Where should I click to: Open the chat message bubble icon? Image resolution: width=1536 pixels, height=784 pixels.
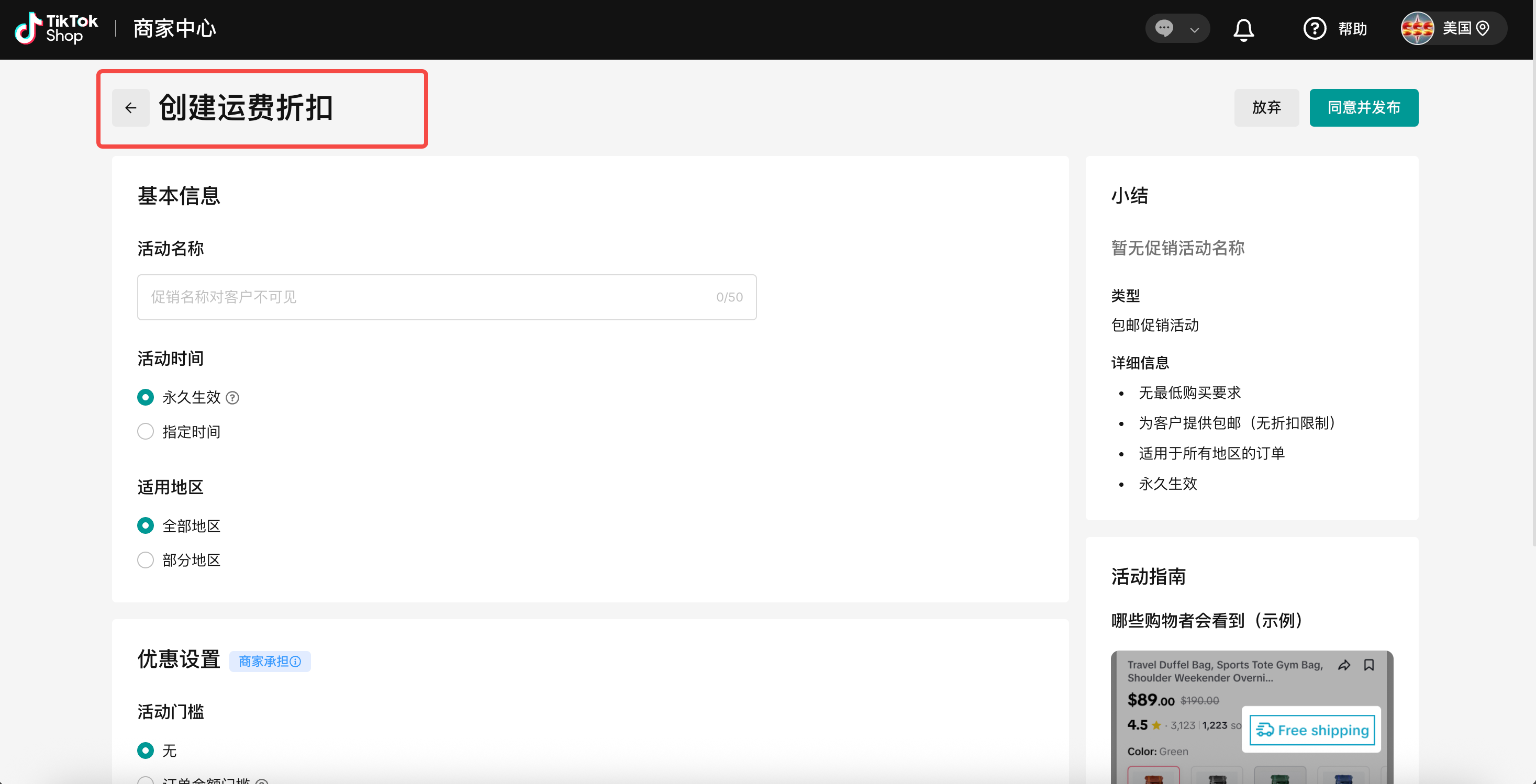pos(1164,29)
